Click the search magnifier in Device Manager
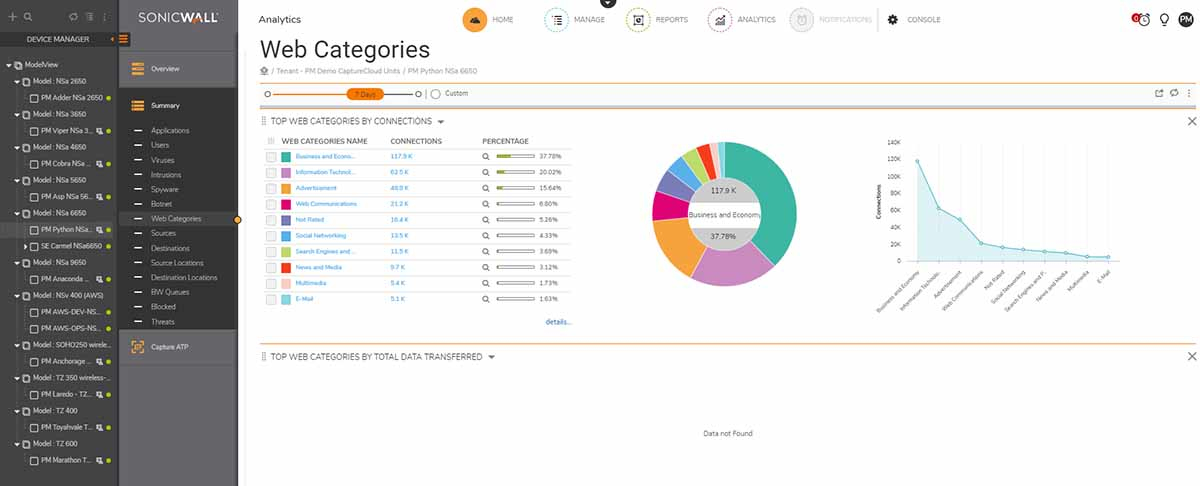 click(28, 17)
